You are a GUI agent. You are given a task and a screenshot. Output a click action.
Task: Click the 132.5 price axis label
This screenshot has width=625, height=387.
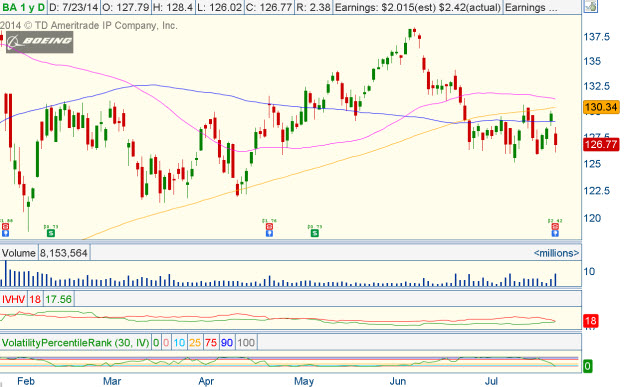click(597, 86)
